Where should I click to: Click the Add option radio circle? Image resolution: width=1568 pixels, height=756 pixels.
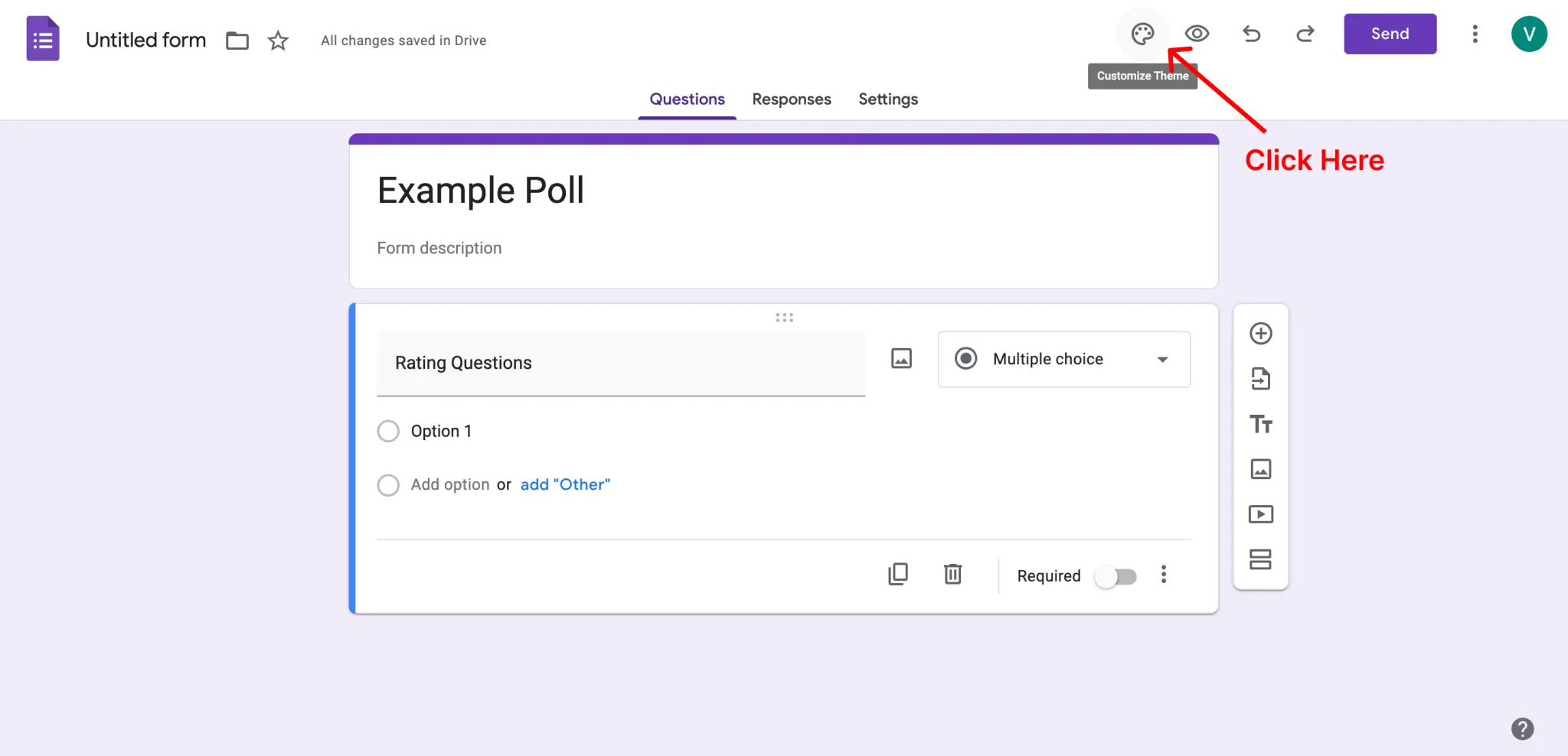388,485
